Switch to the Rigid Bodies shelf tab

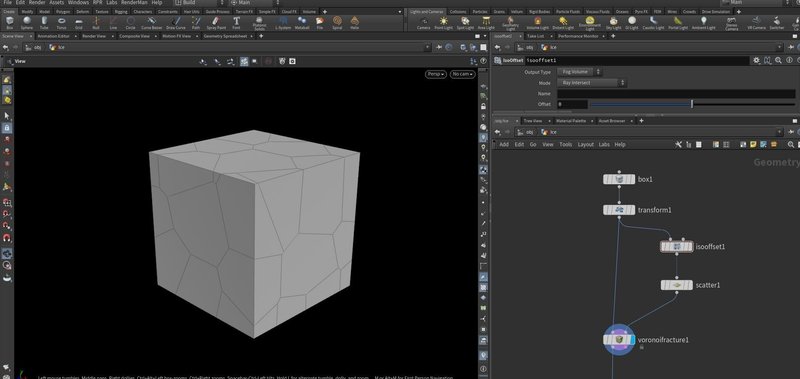[539, 11]
